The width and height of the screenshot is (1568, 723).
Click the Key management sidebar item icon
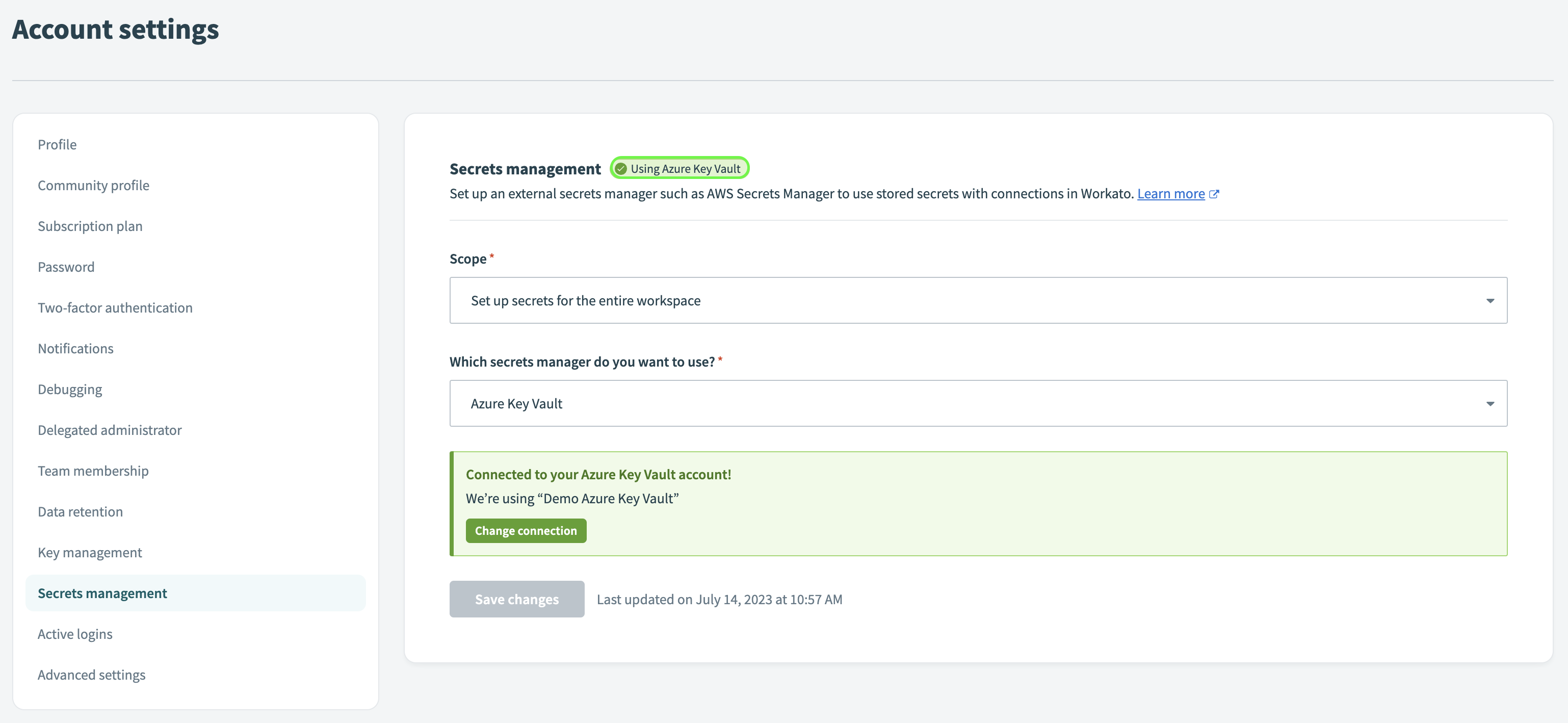click(x=89, y=551)
